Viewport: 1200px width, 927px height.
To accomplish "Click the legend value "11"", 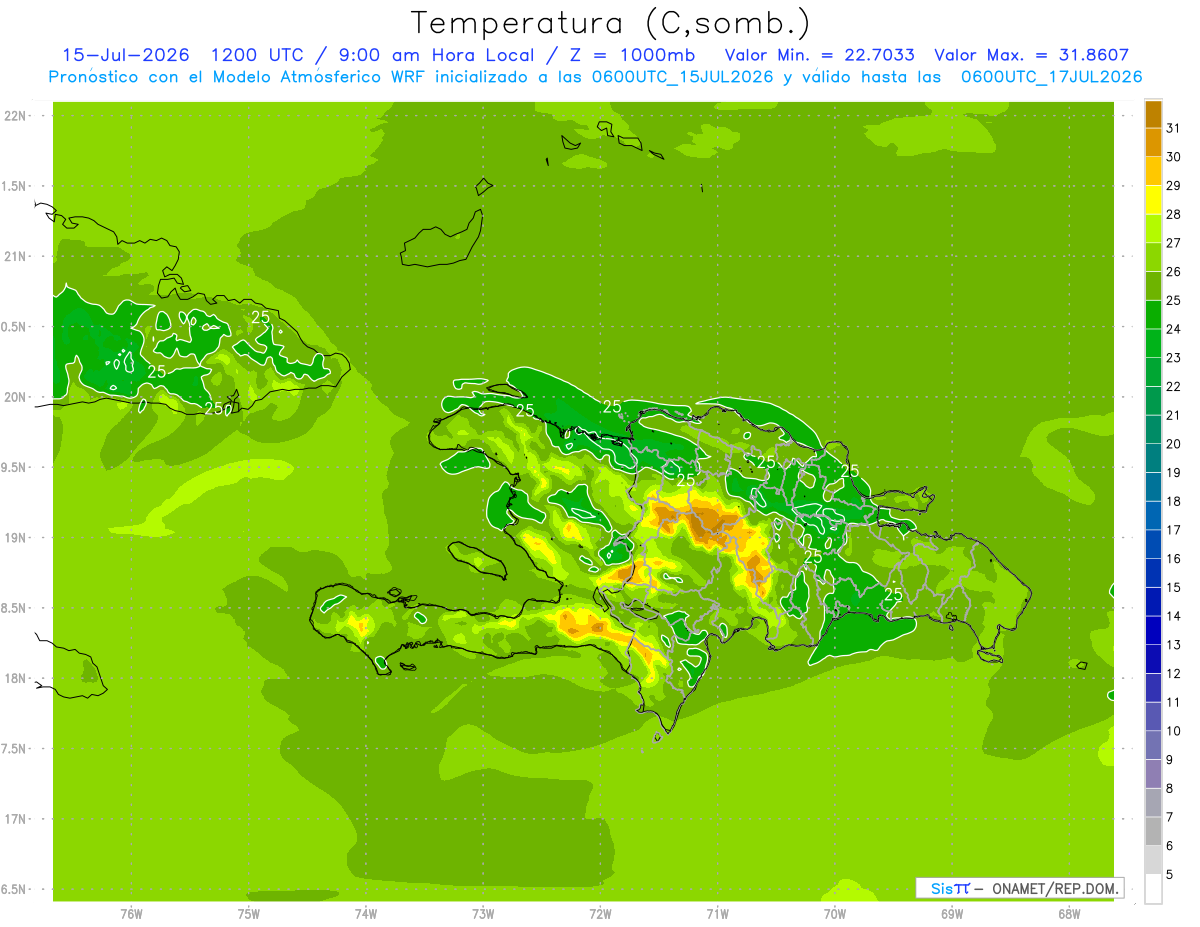I will tap(1173, 702).
